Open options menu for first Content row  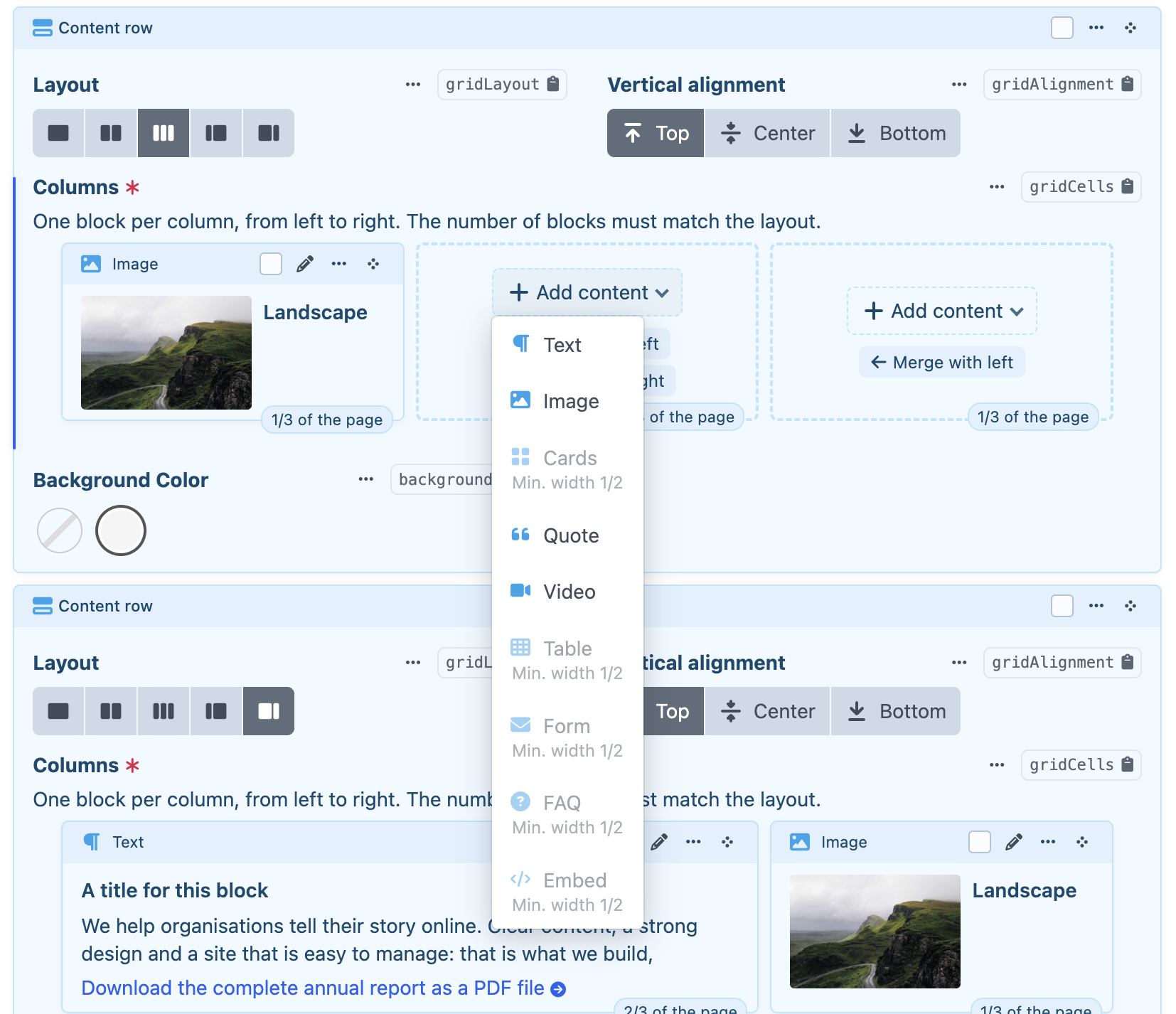pos(1096,28)
